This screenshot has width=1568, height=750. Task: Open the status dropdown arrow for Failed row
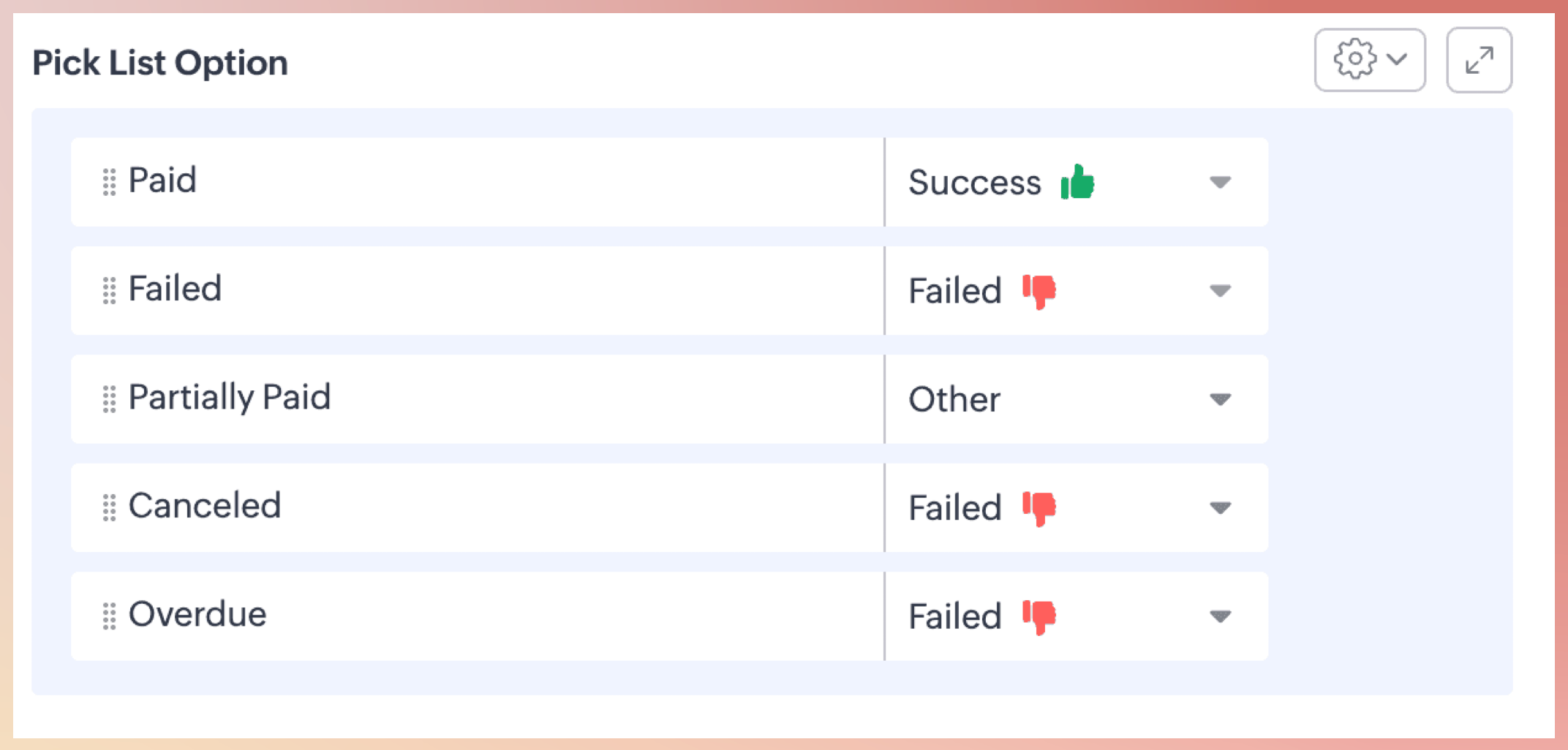coord(1220,291)
